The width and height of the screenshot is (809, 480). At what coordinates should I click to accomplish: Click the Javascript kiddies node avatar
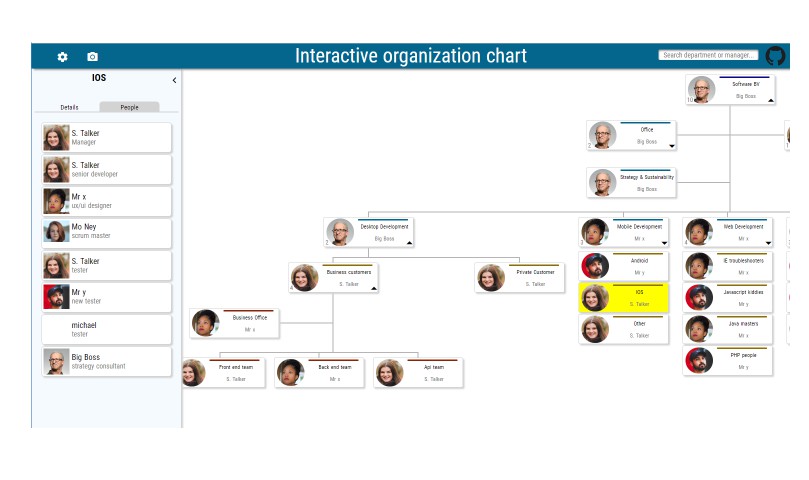point(700,297)
